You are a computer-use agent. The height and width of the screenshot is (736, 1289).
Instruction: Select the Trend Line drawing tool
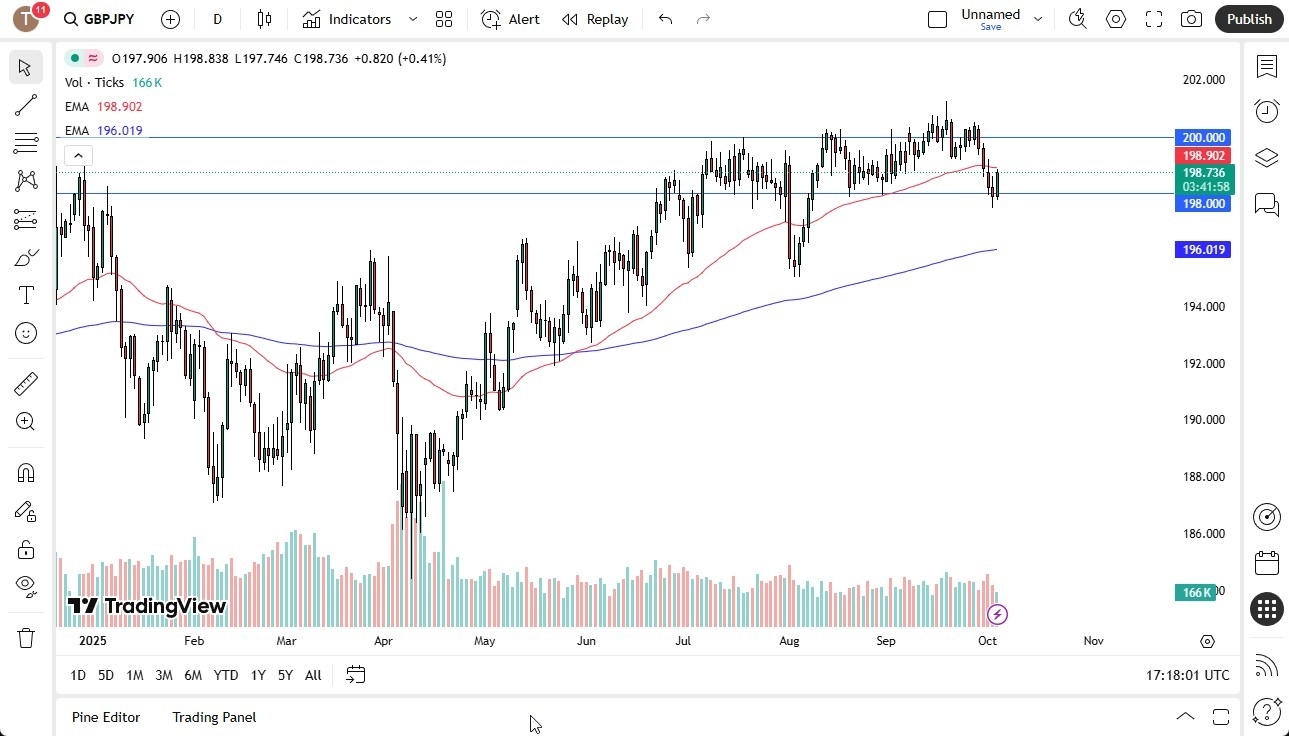[x=26, y=105]
